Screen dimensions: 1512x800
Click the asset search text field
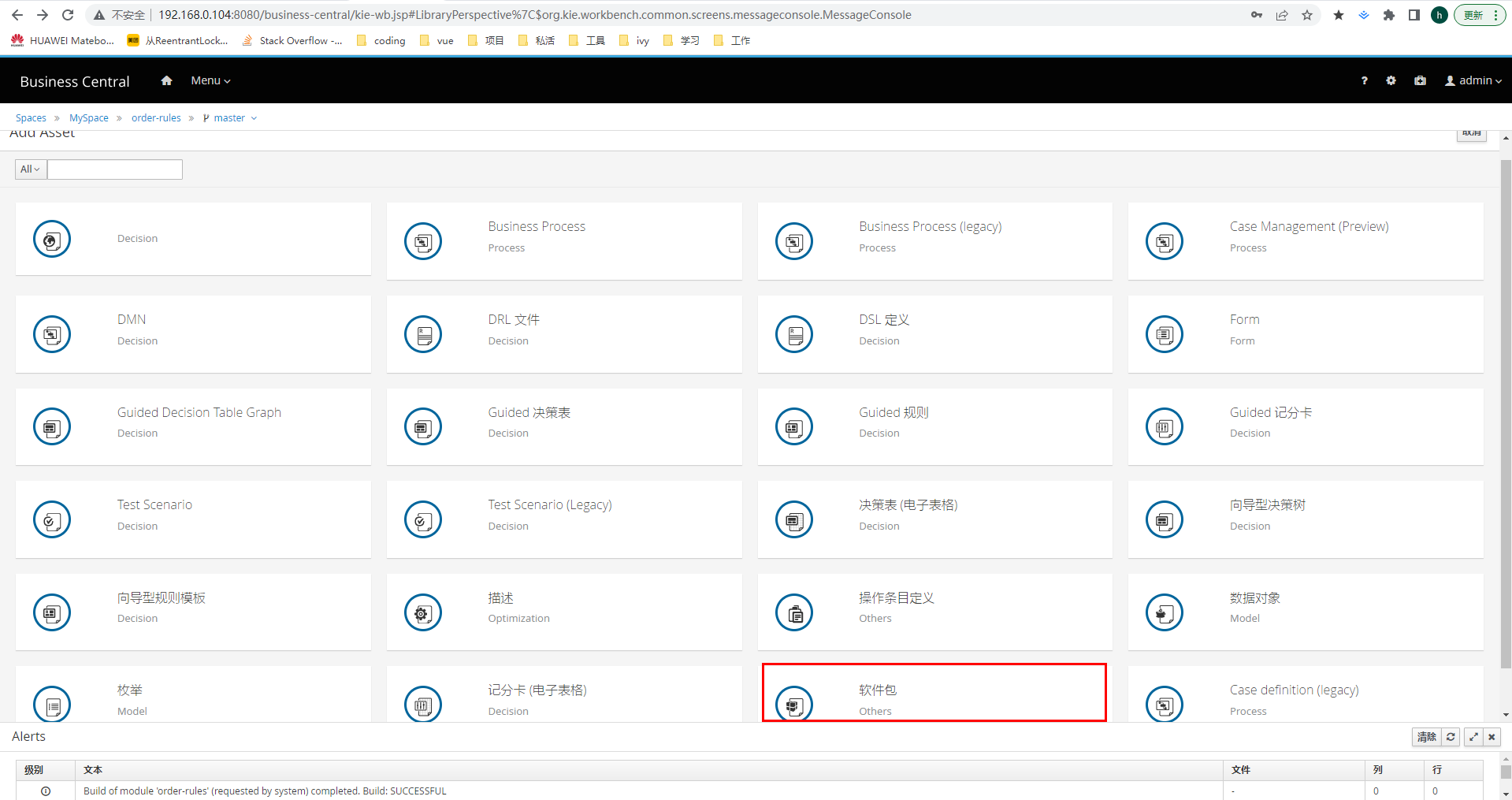(115, 169)
